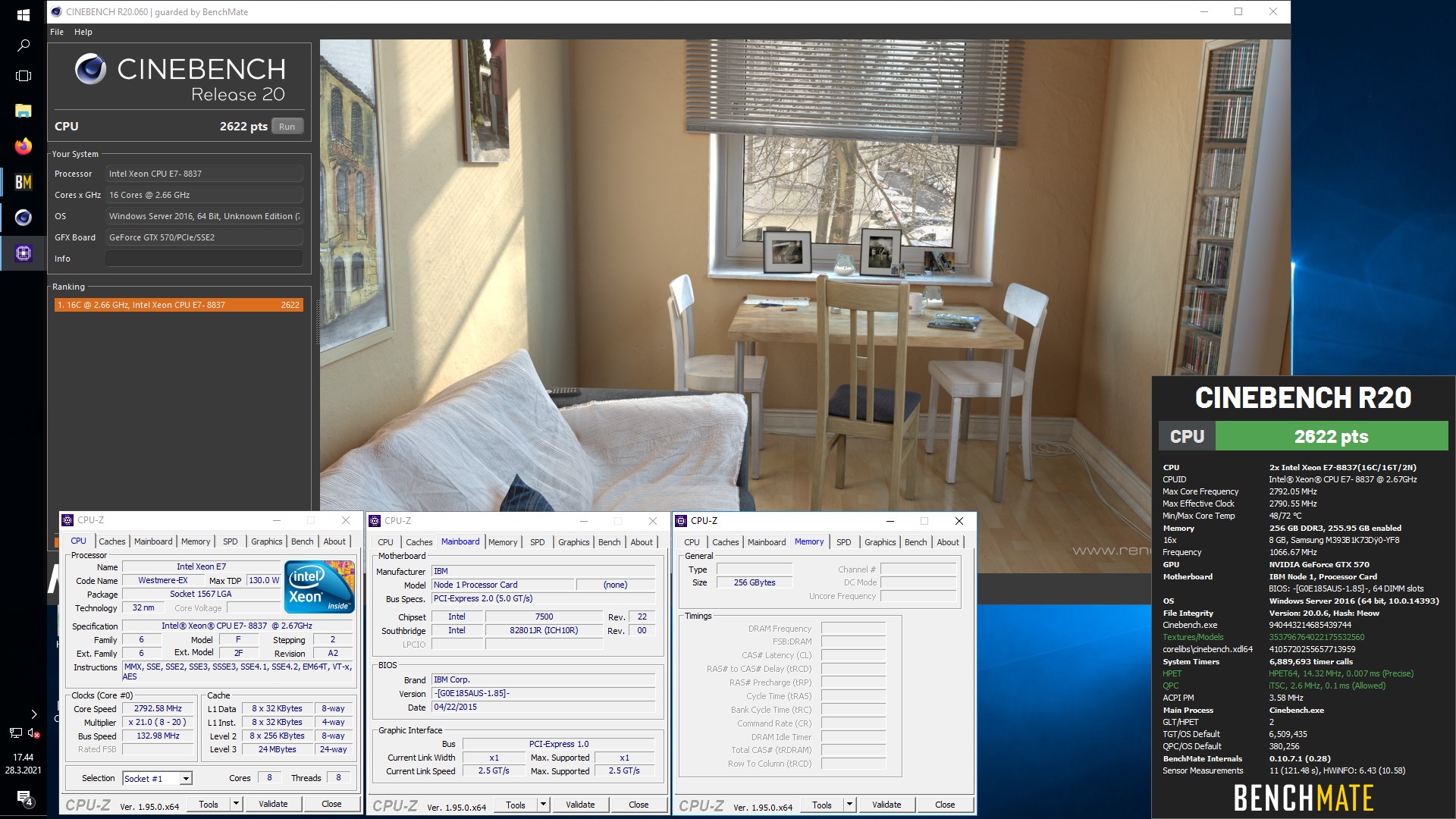Click the Level 3 cache value 24 MBytes
1456x819 pixels.
[278, 749]
